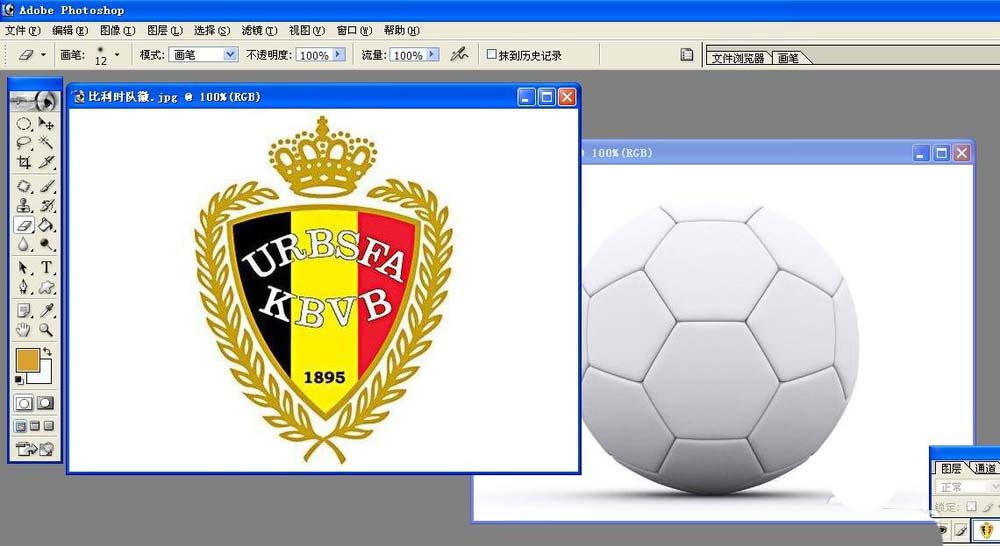This screenshot has width=1000, height=546.
Task: Open the 图层 (L) menu in menu bar
Action: click(165, 31)
